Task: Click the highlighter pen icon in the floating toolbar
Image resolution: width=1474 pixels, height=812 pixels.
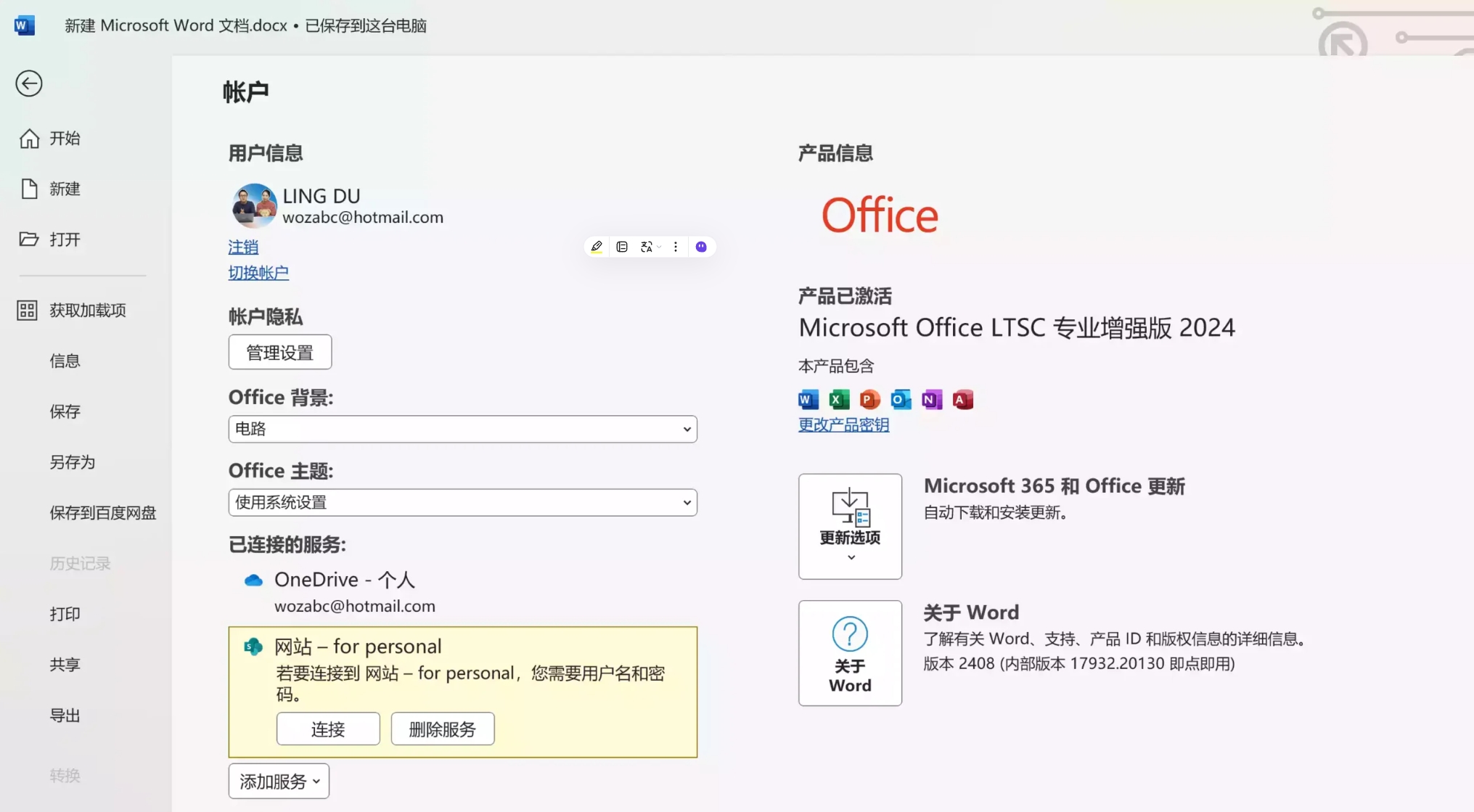Action: coord(597,247)
